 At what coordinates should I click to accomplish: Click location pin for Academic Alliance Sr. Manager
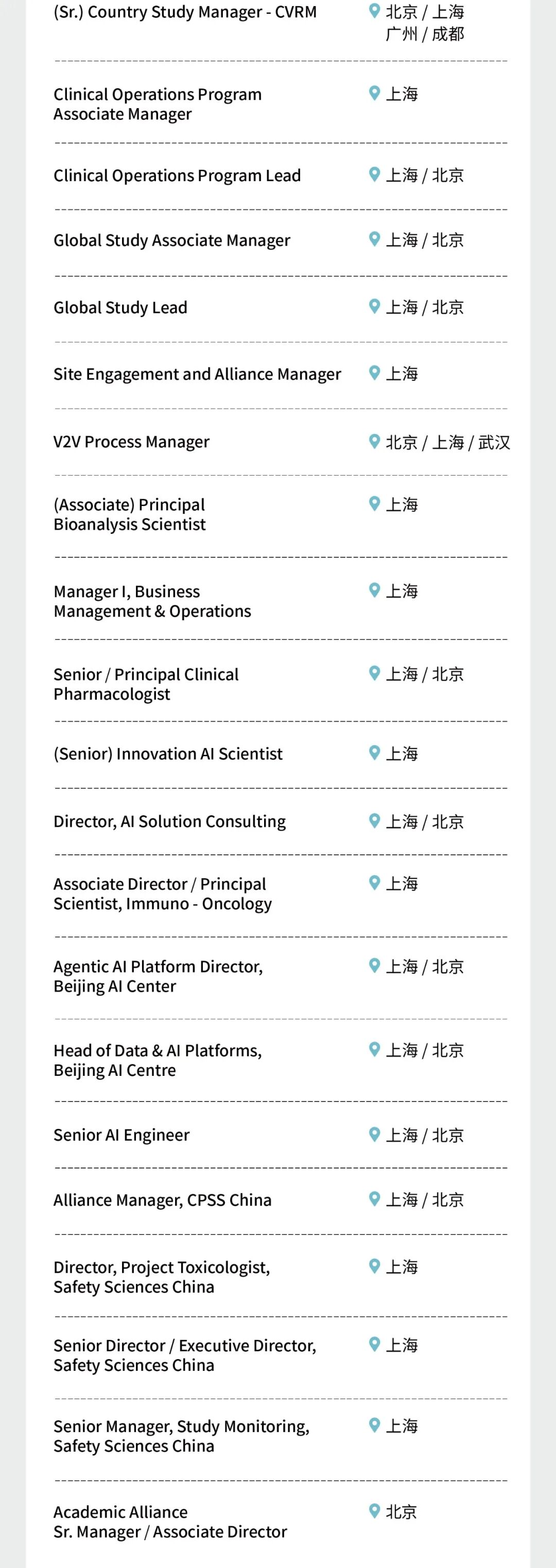374,1511
